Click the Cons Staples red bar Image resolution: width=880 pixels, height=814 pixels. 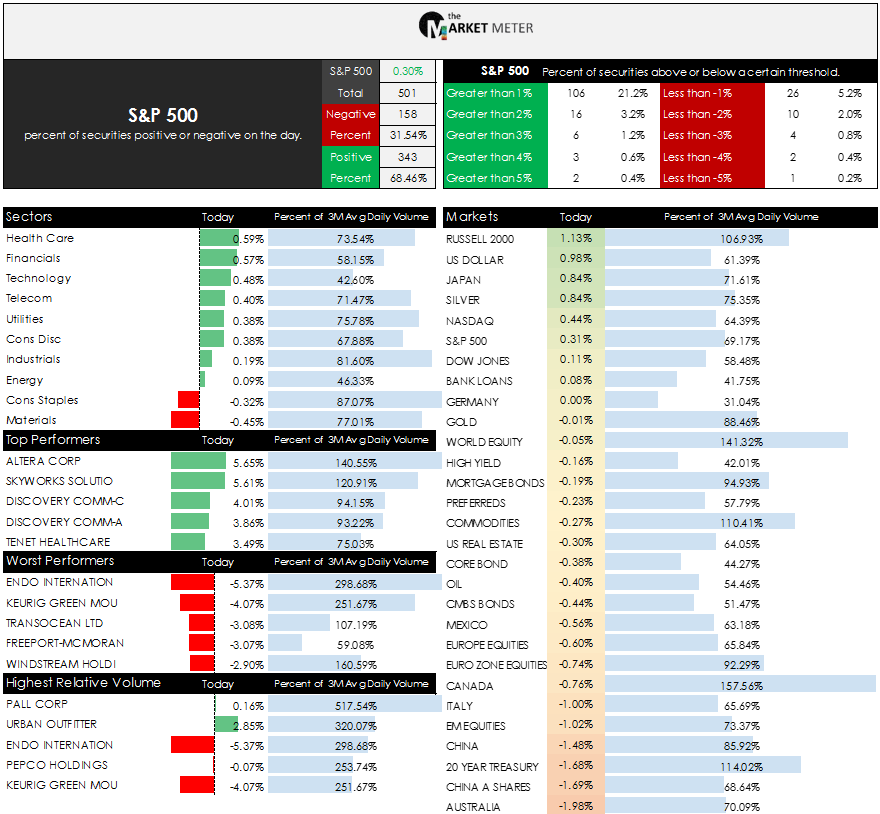[x=189, y=400]
